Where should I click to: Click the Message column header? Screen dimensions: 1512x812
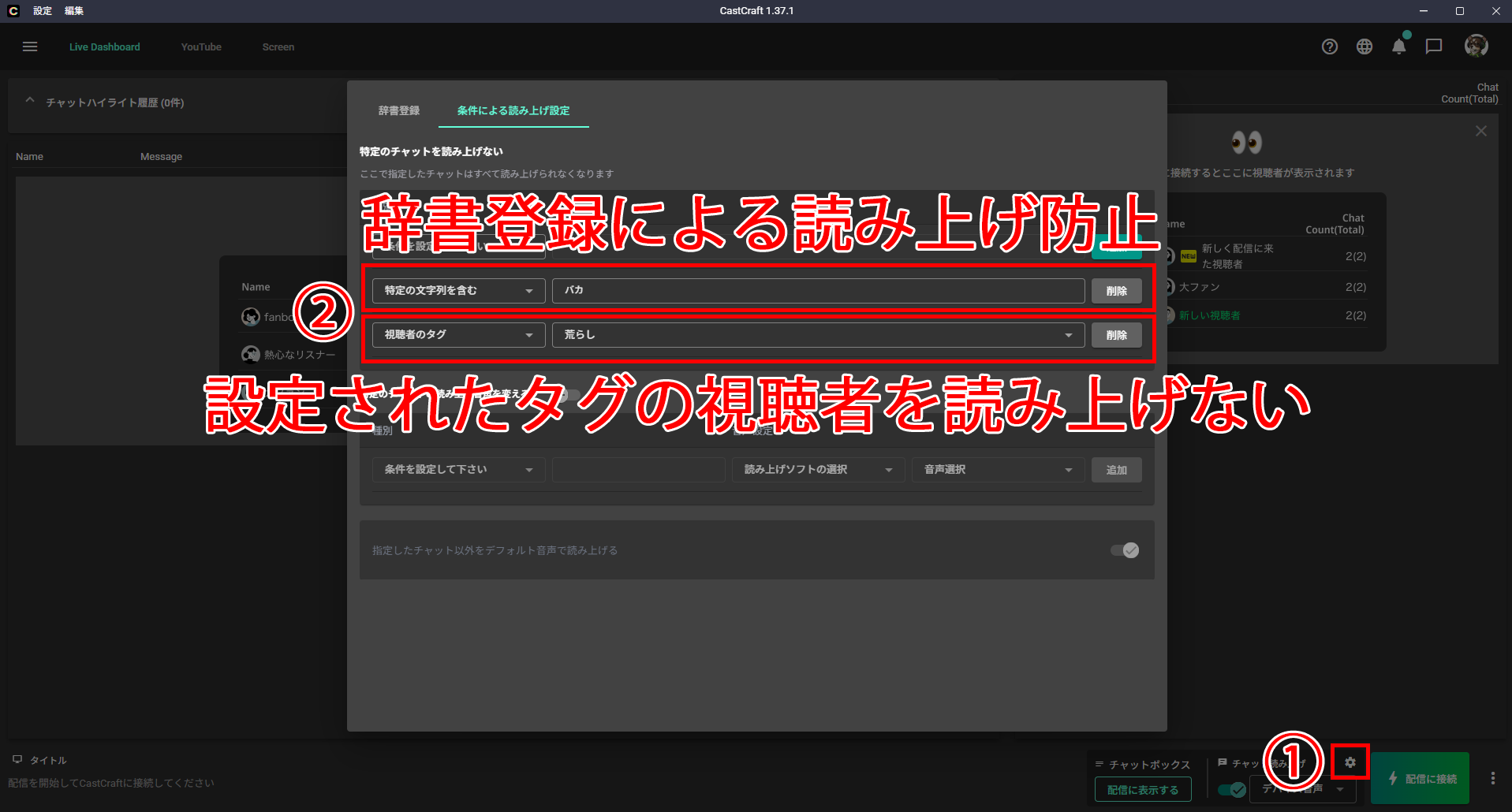[x=161, y=157]
